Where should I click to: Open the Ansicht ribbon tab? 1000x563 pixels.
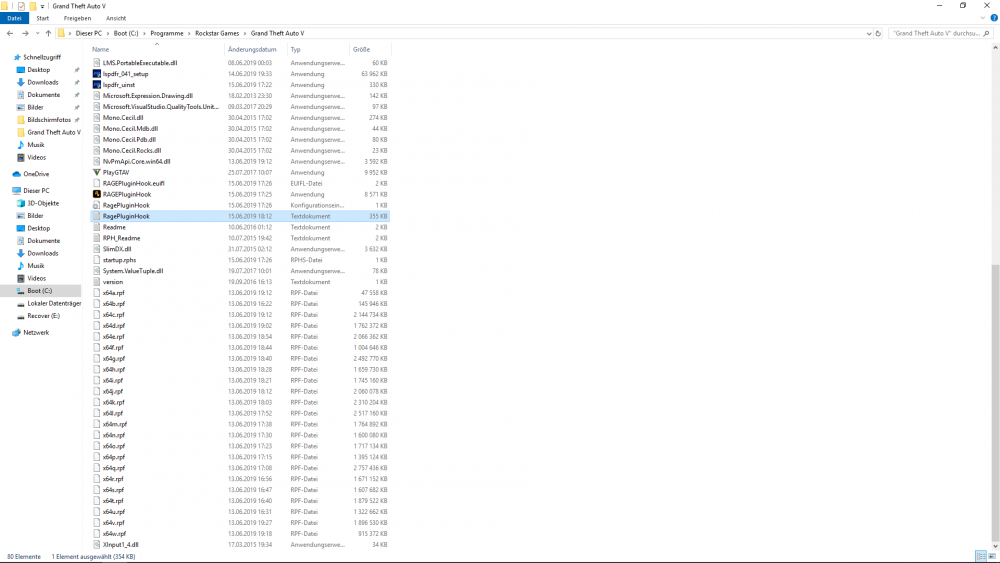pos(116,18)
